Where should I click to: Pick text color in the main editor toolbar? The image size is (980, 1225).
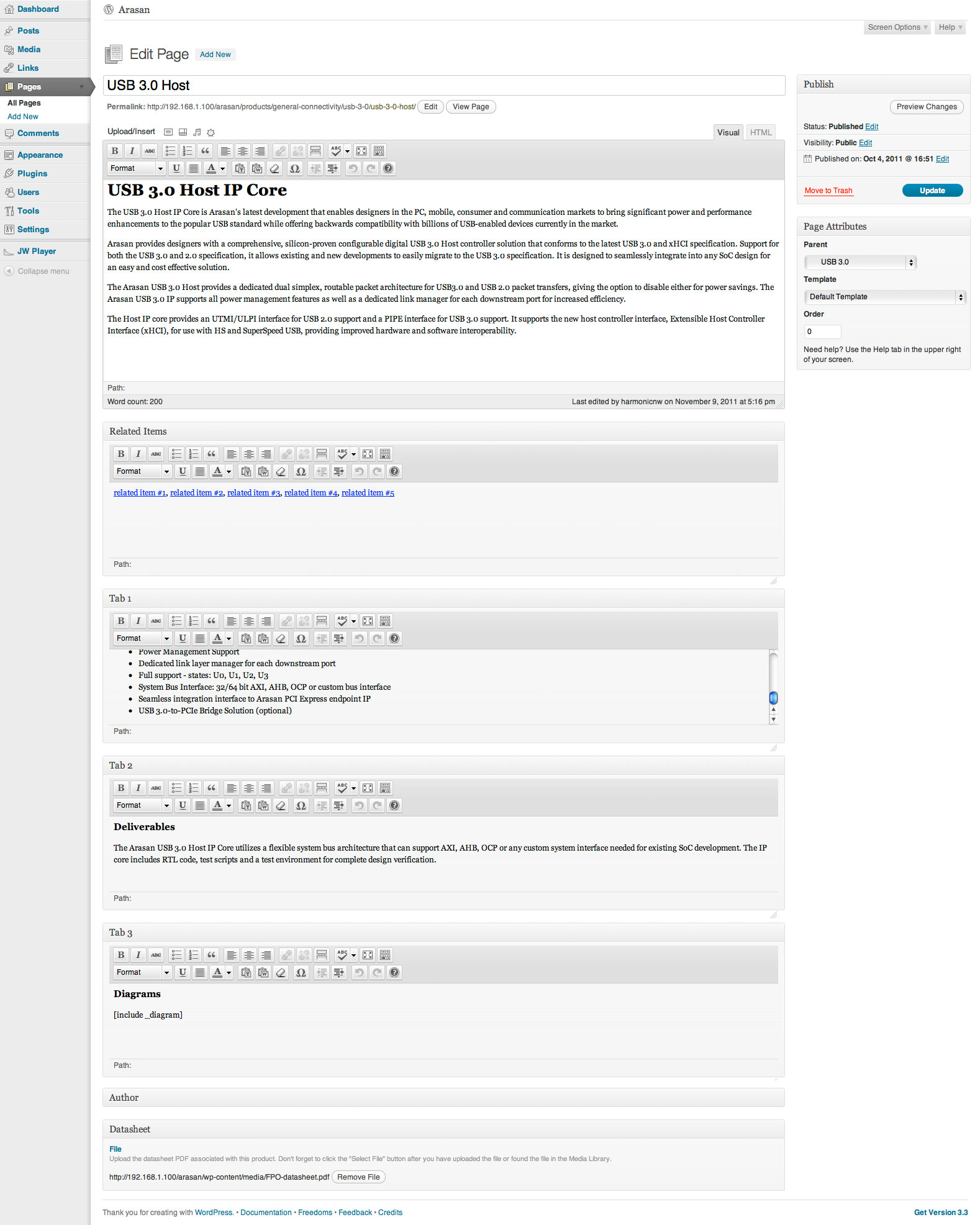212,168
